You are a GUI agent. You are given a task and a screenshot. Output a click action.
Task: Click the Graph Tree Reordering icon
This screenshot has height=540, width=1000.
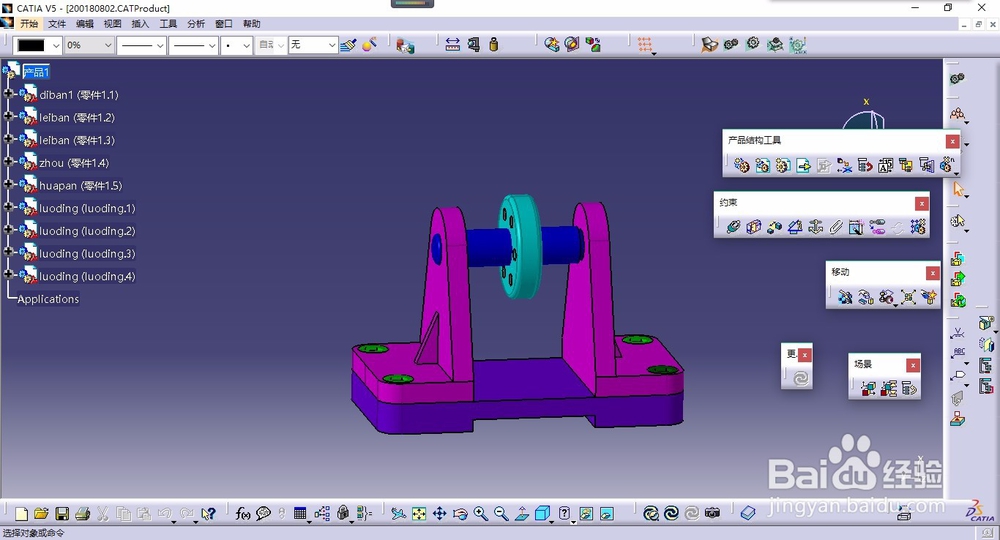point(865,166)
